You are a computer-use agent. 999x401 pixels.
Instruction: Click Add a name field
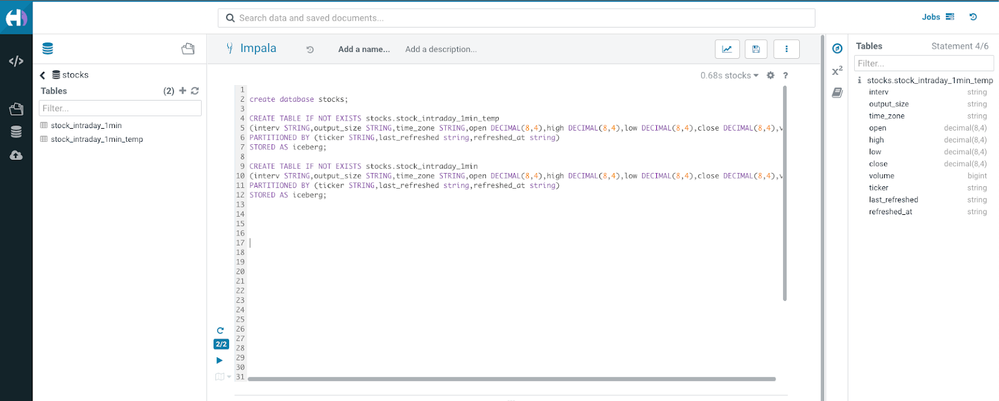click(364, 49)
